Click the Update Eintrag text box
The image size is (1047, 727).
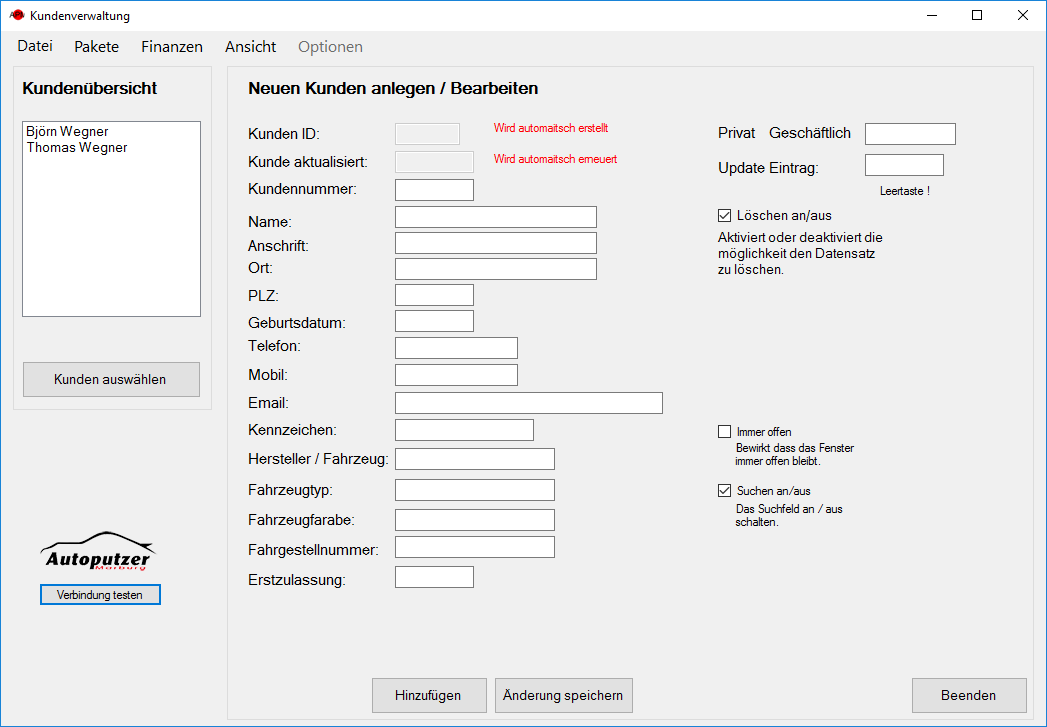pos(904,165)
